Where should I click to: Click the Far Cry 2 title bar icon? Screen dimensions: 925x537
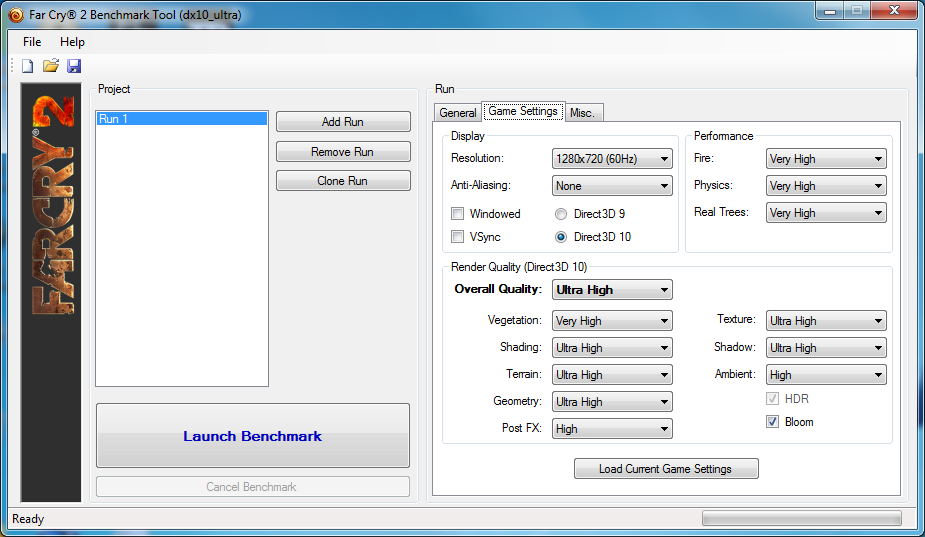point(16,15)
